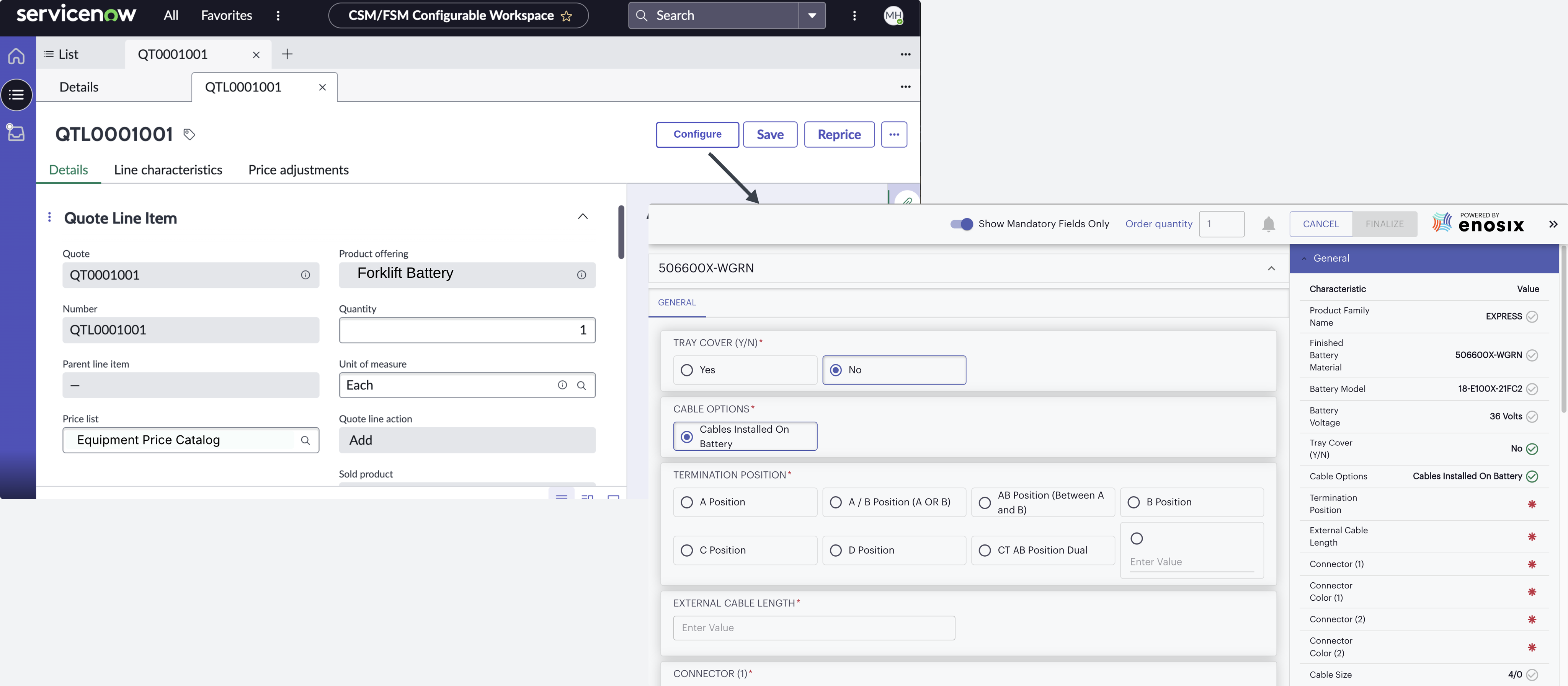Open the inbox icon in the sidebar
The width and height of the screenshot is (1568, 686).
coord(16,133)
